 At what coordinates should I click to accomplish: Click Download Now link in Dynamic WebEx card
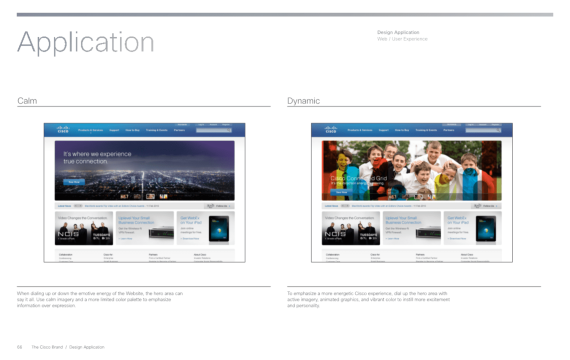coord(457,239)
